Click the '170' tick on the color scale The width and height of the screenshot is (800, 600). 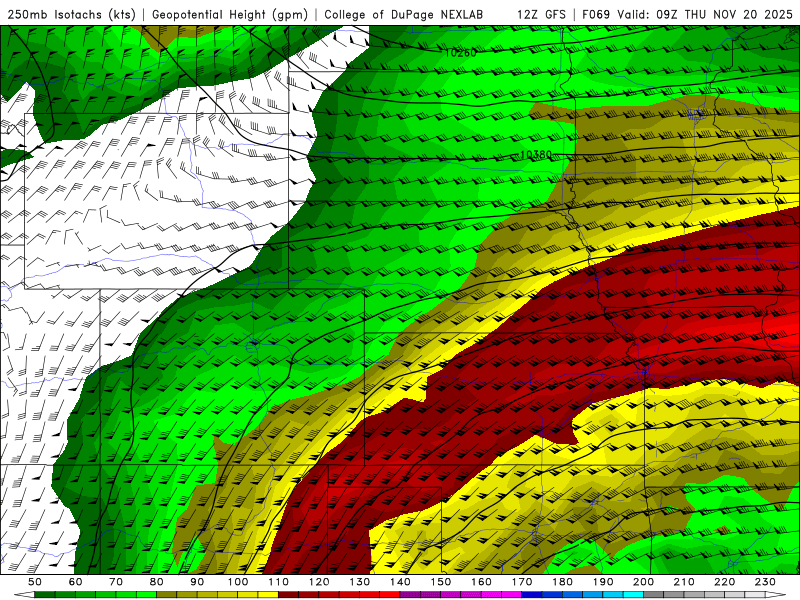[x=522, y=582]
